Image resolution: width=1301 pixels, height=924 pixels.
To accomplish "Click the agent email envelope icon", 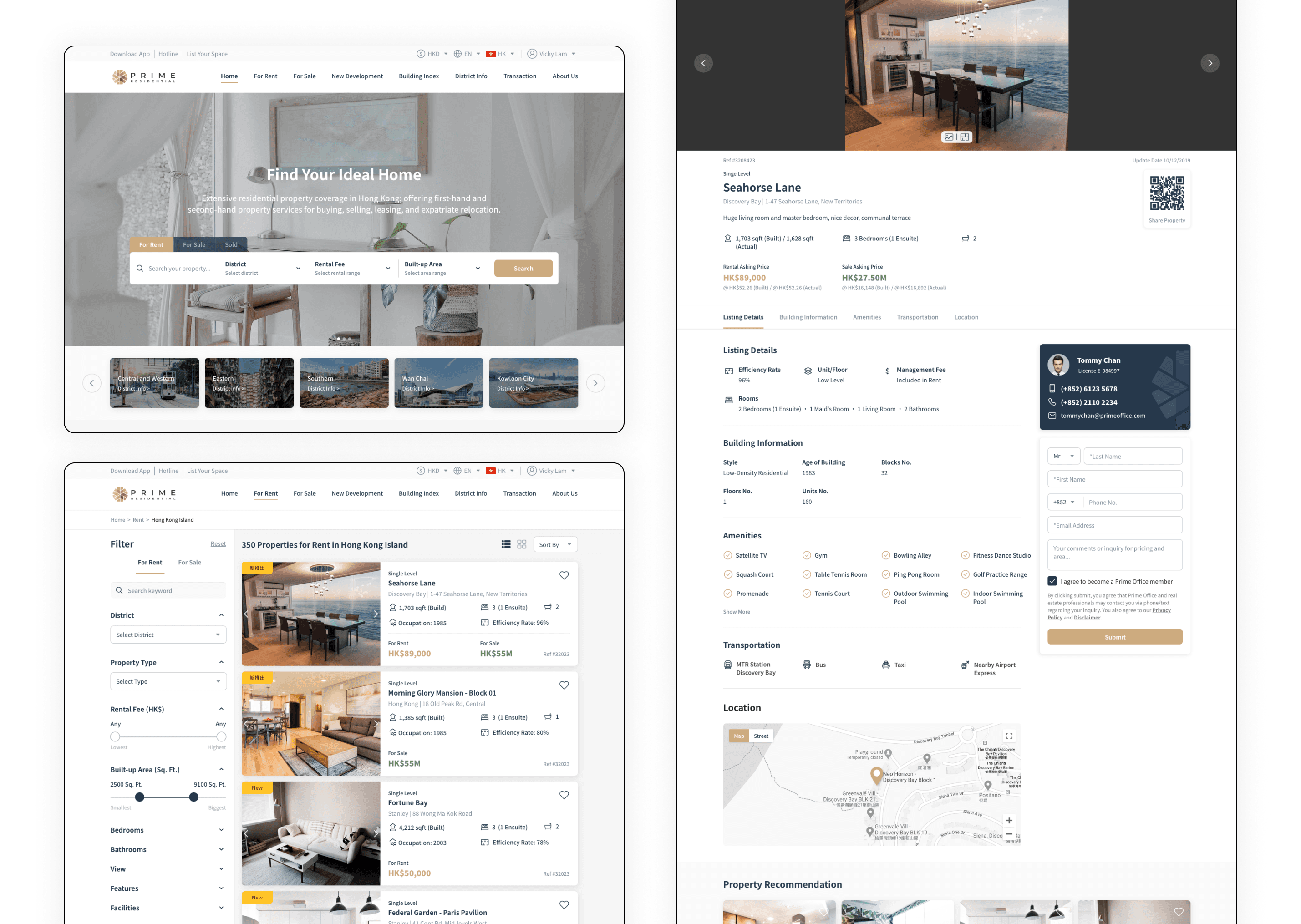I will pyautogui.click(x=1052, y=415).
